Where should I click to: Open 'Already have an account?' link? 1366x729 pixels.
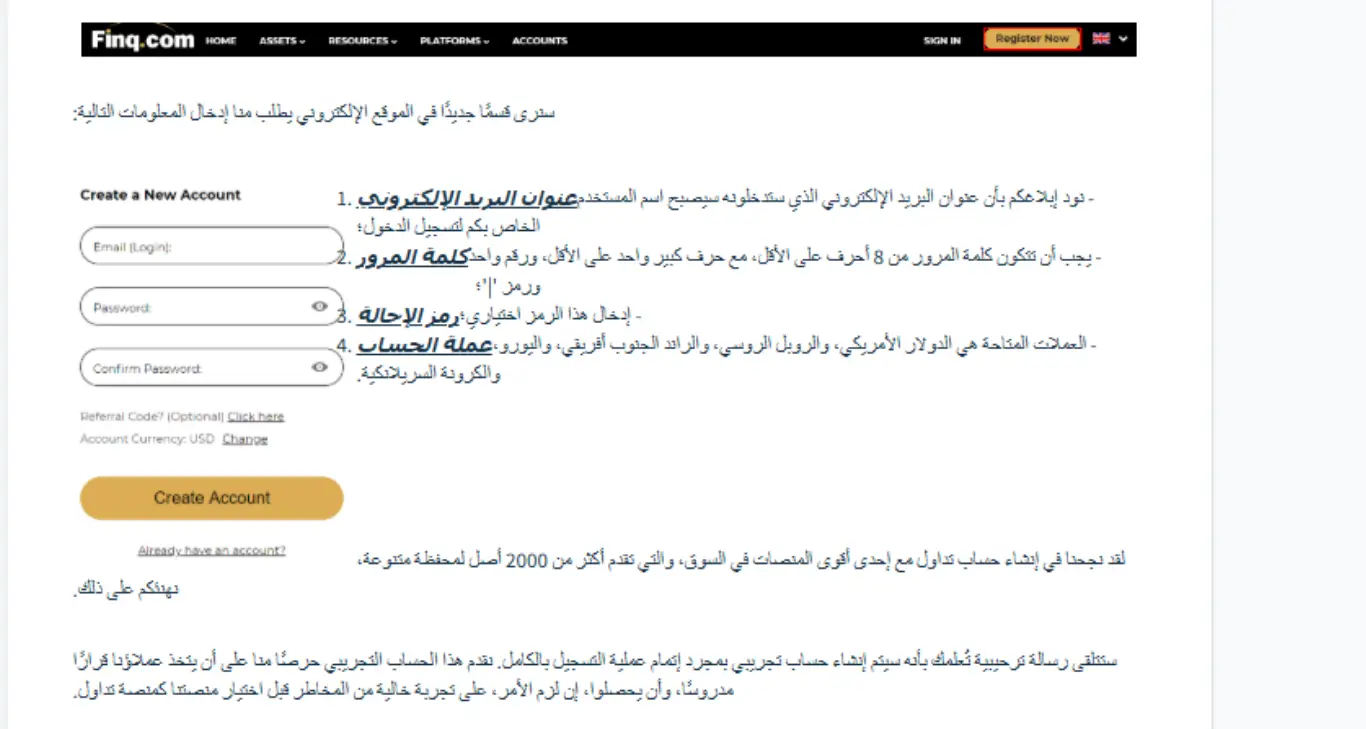coord(211,550)
